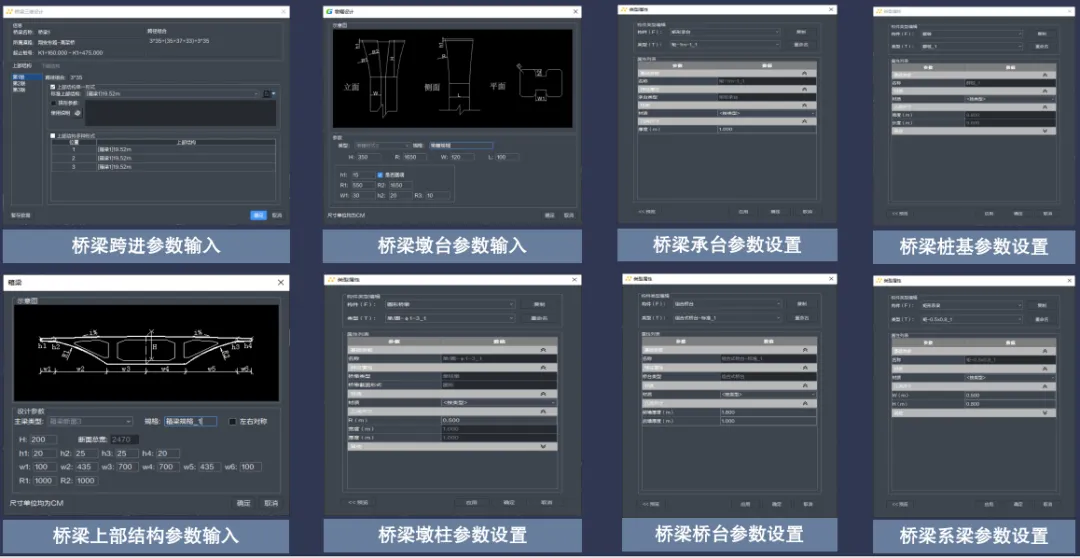
Task: Switch to 上部结构 tab in span dialog
Action: (x=22, y=66)
